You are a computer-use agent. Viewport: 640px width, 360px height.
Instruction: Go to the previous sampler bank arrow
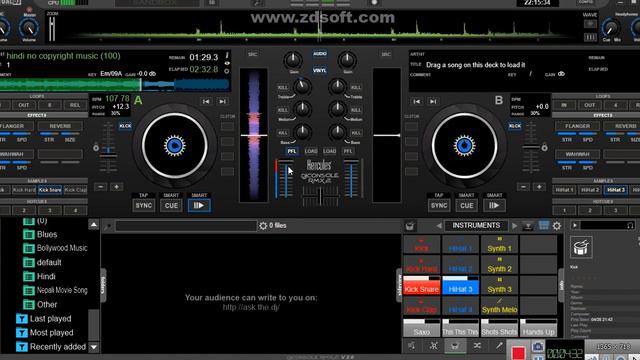(439, 226)
